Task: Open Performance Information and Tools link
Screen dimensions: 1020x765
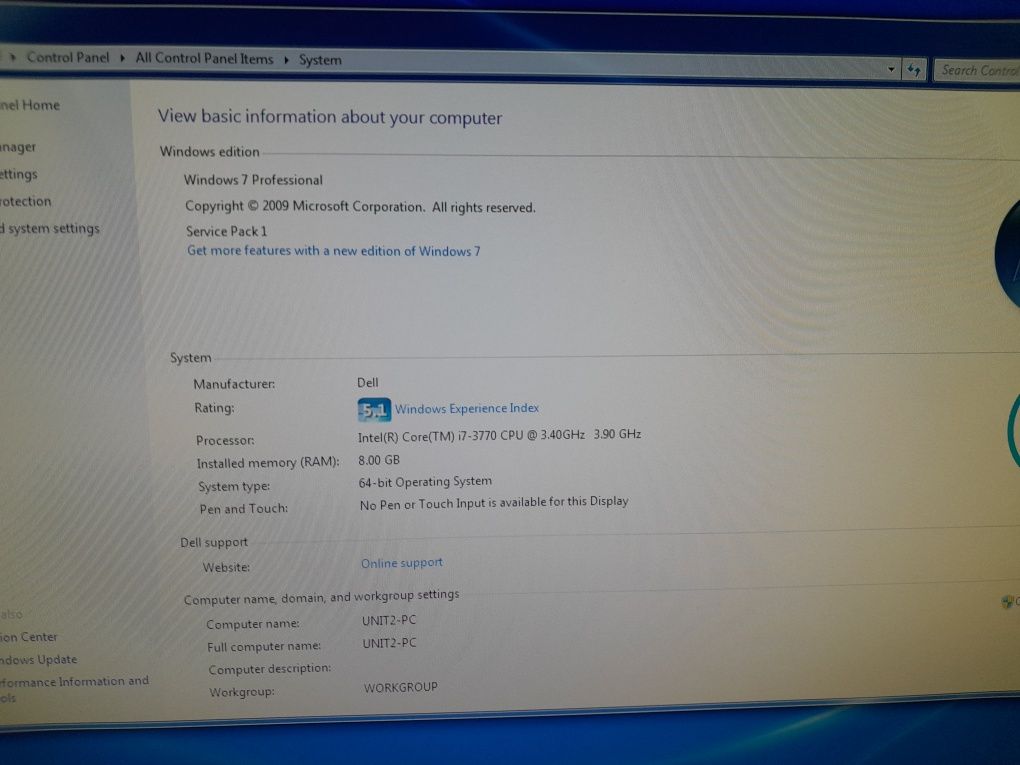Action: [74, 689]
